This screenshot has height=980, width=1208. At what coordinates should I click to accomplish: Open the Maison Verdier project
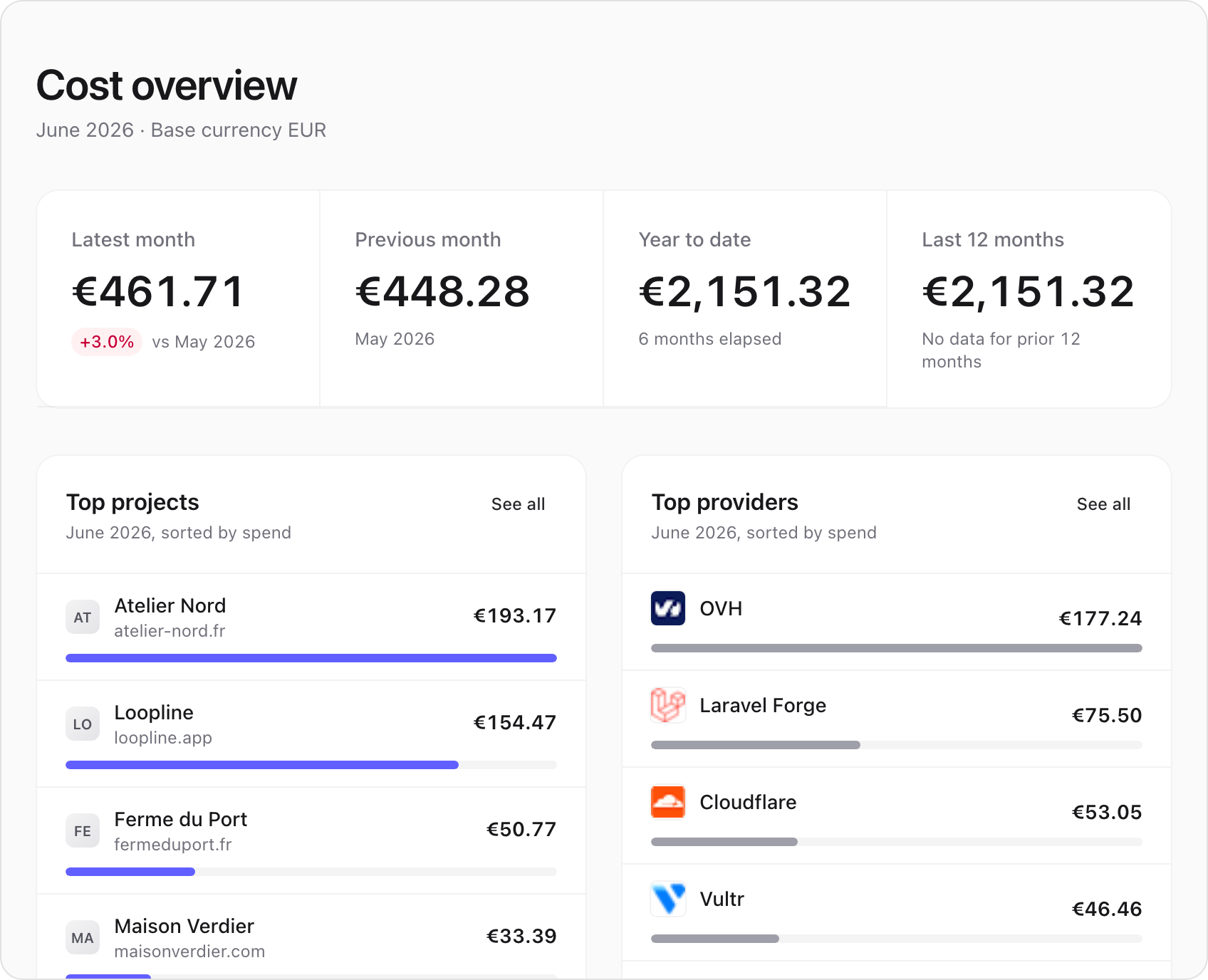(184, 926)
